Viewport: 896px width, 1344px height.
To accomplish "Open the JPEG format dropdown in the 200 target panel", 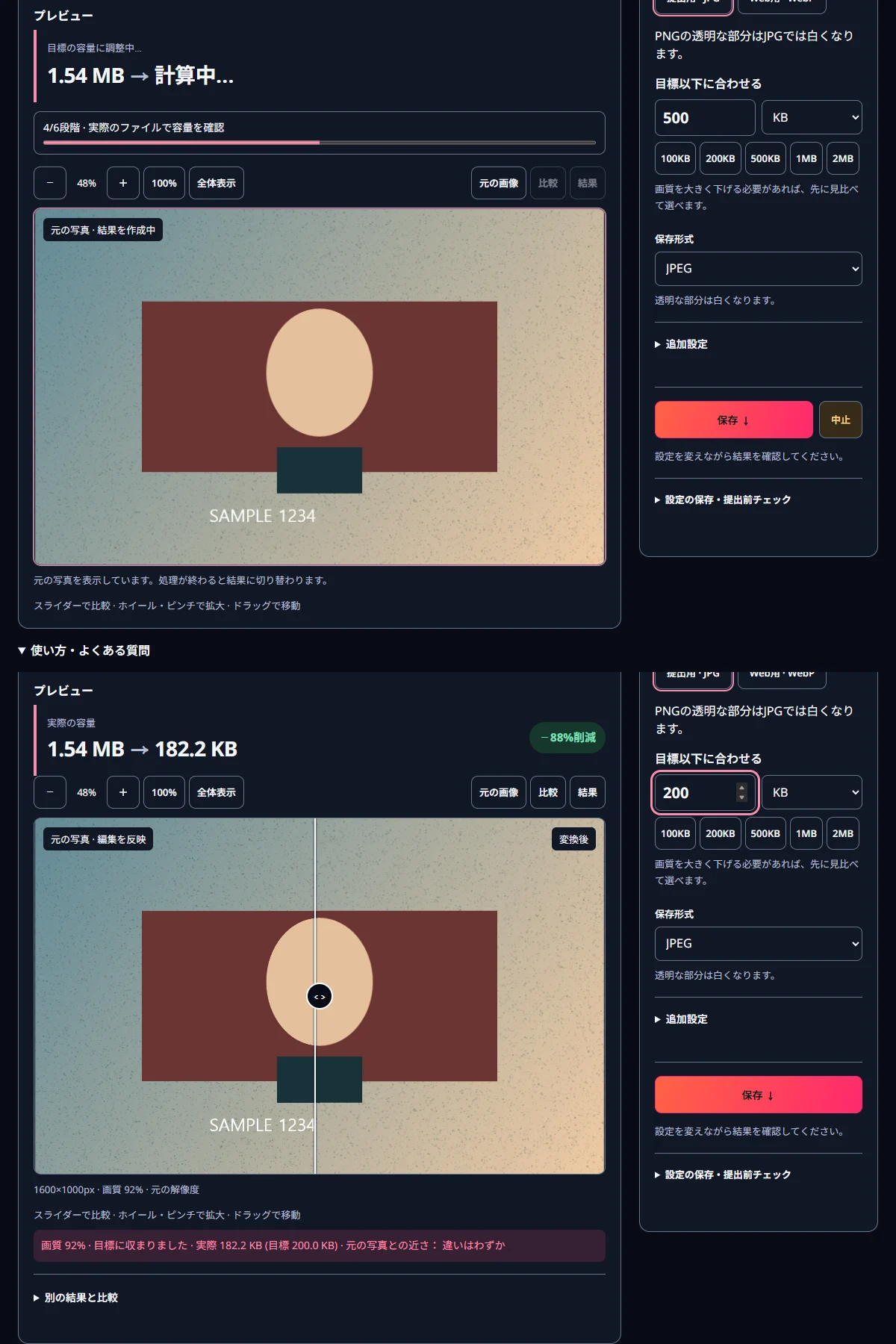I will coord(759,944).
